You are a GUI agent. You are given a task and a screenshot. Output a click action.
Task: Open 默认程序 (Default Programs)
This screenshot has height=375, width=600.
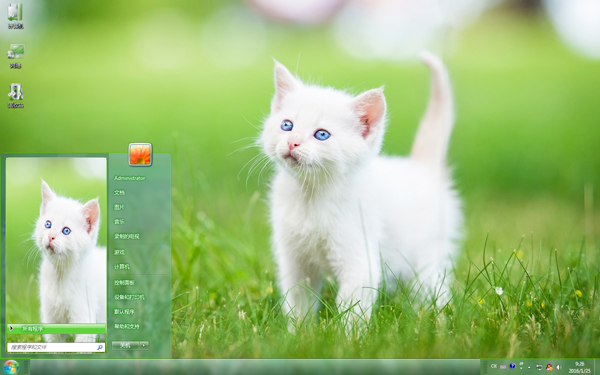[124, 311]
